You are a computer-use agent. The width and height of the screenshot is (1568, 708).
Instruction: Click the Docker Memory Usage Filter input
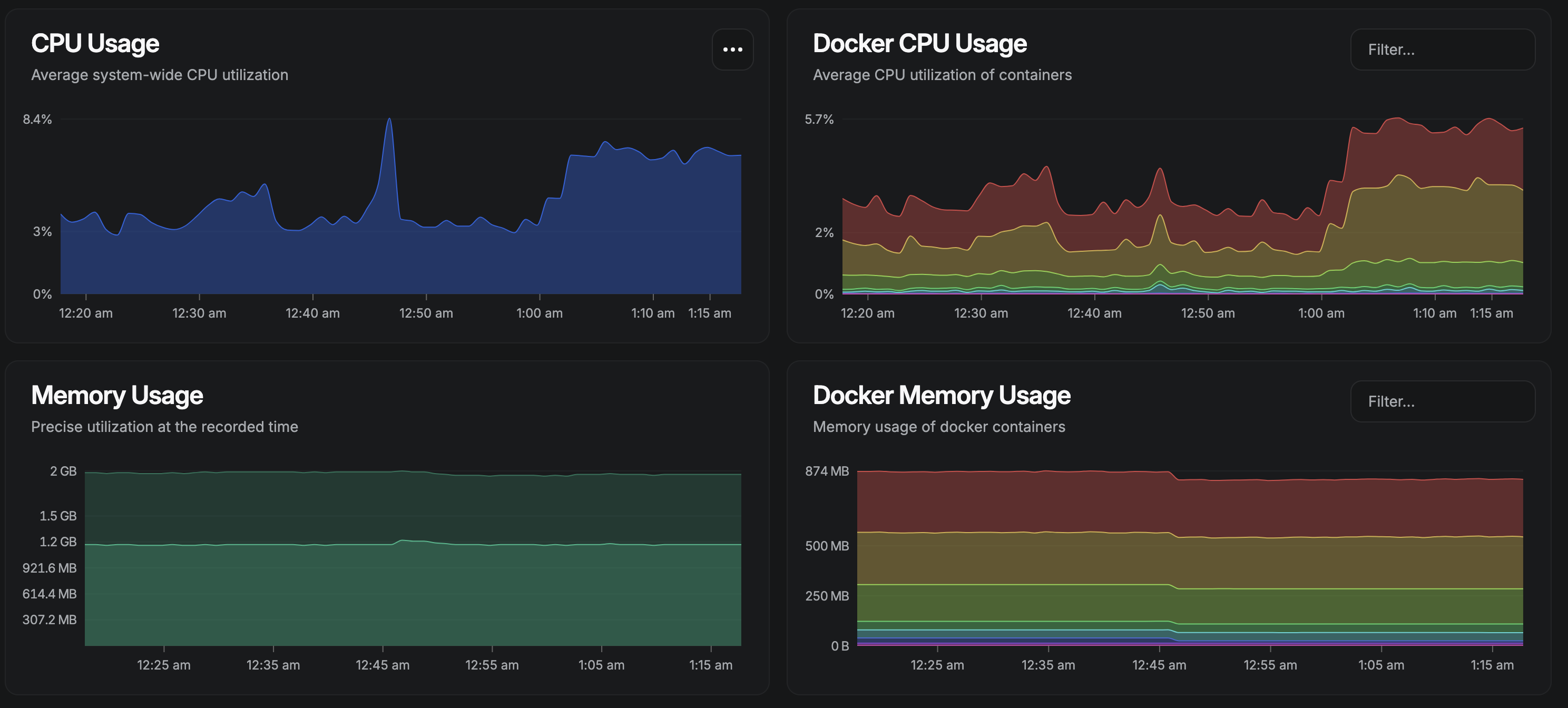1442,401
